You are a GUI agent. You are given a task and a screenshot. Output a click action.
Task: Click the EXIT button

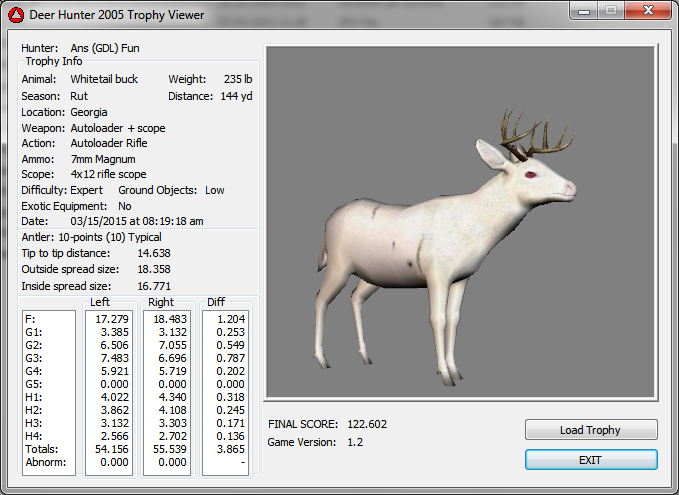(591, 459)
